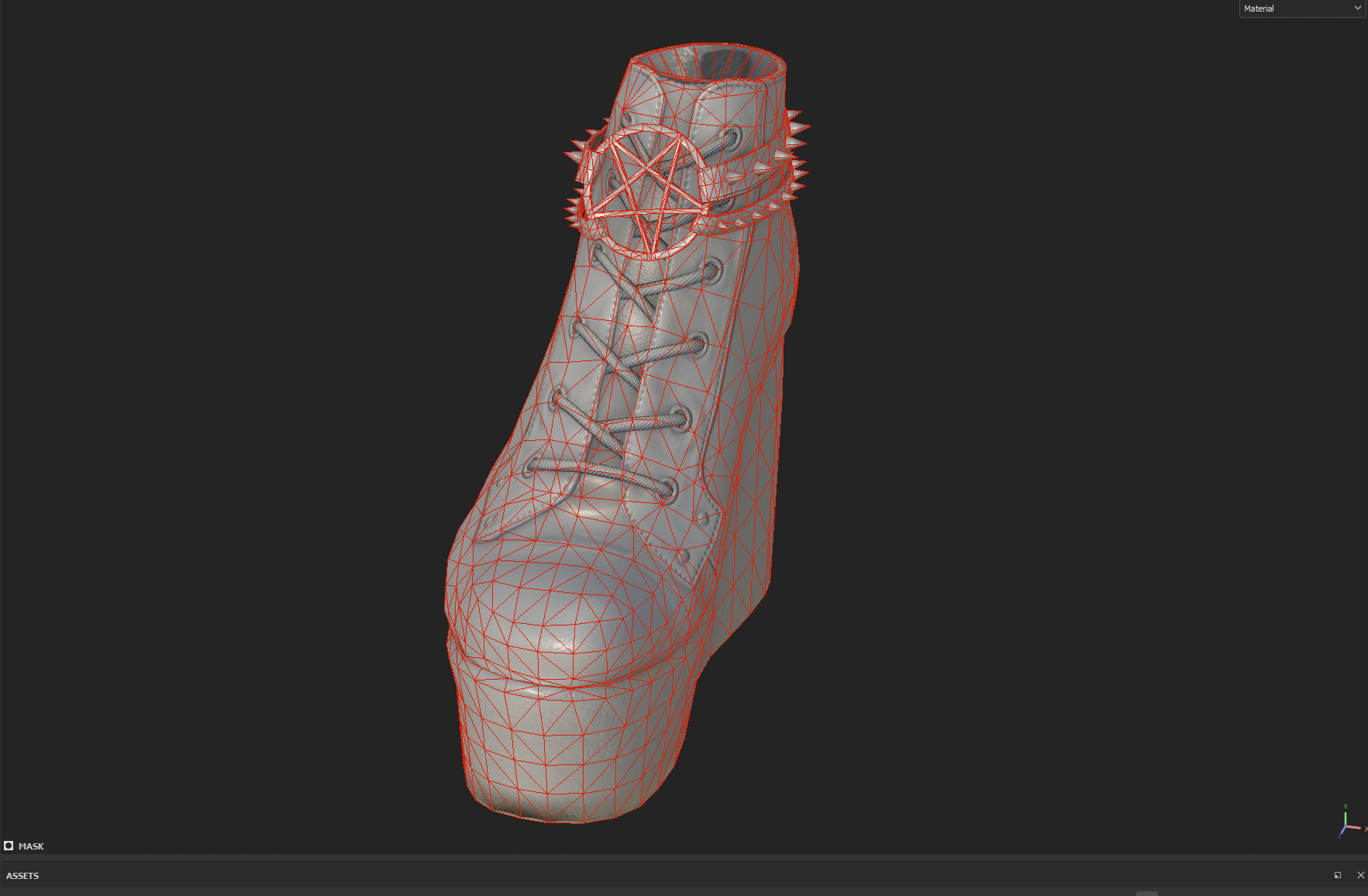Click the origin of the axis gizmo

1346,825
